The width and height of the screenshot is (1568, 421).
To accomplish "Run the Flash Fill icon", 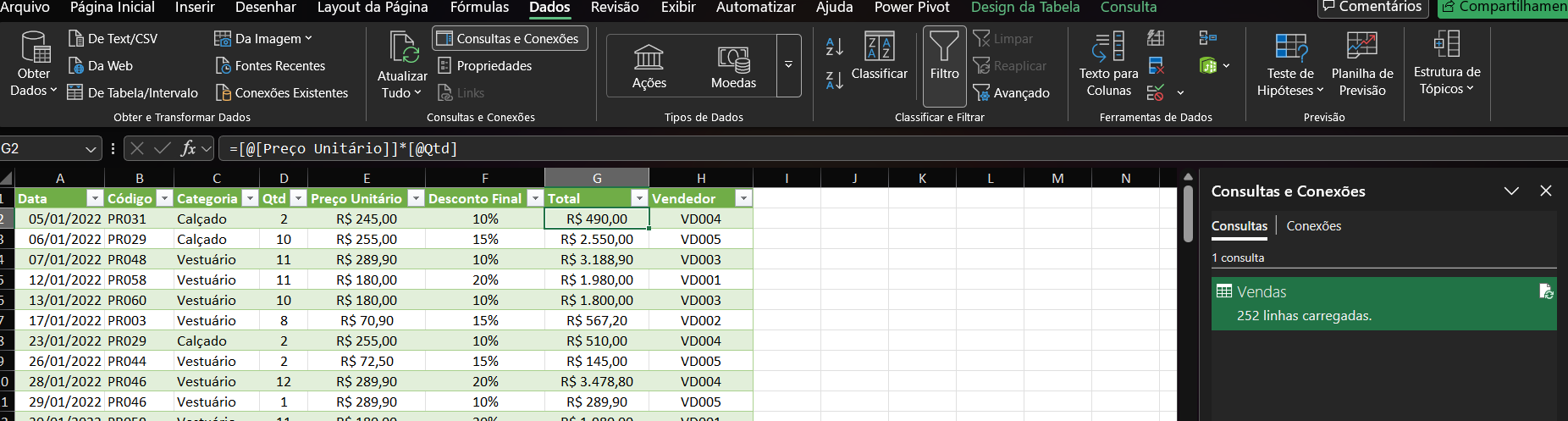I will 1156,38.
